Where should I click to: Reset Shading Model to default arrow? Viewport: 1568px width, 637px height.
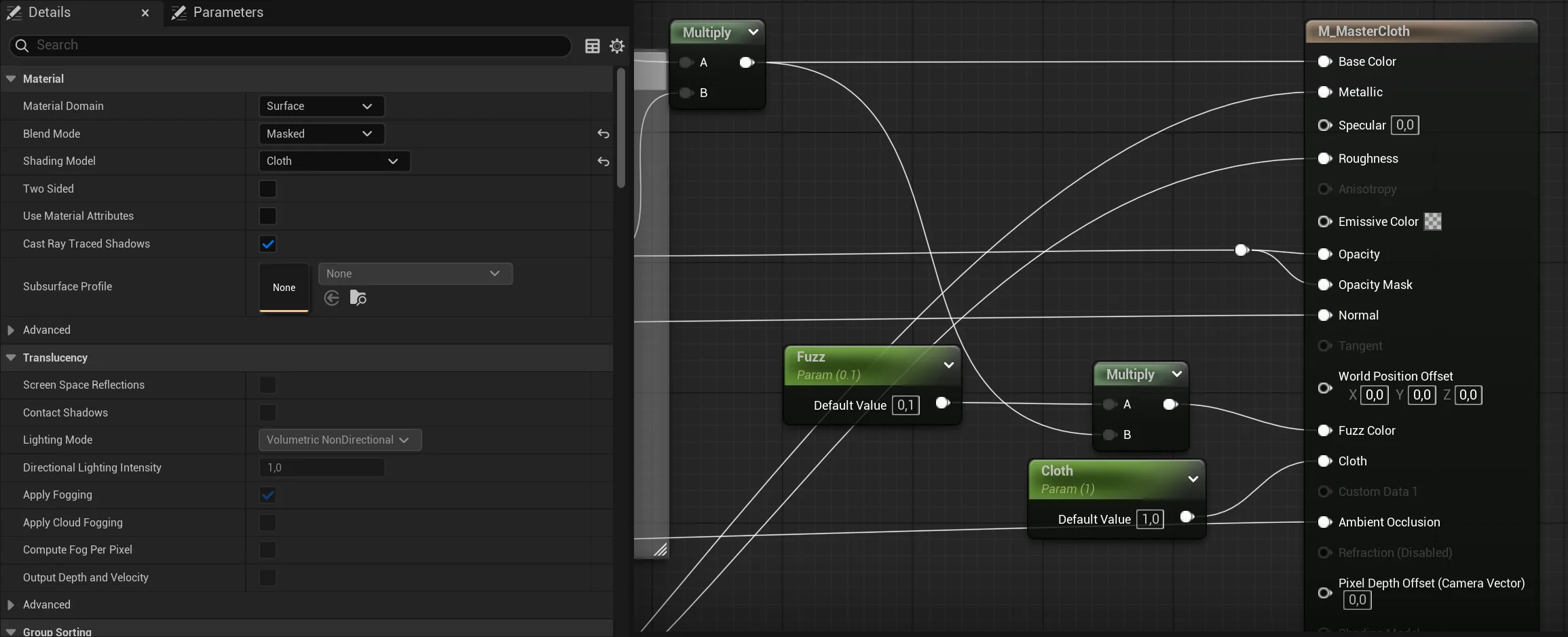603,161
